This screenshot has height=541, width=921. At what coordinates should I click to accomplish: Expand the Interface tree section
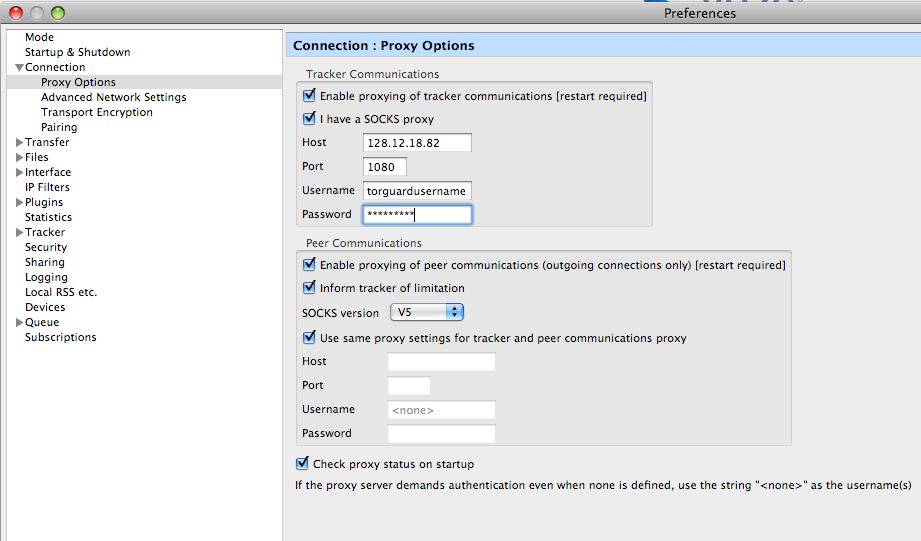coord(19,172)
